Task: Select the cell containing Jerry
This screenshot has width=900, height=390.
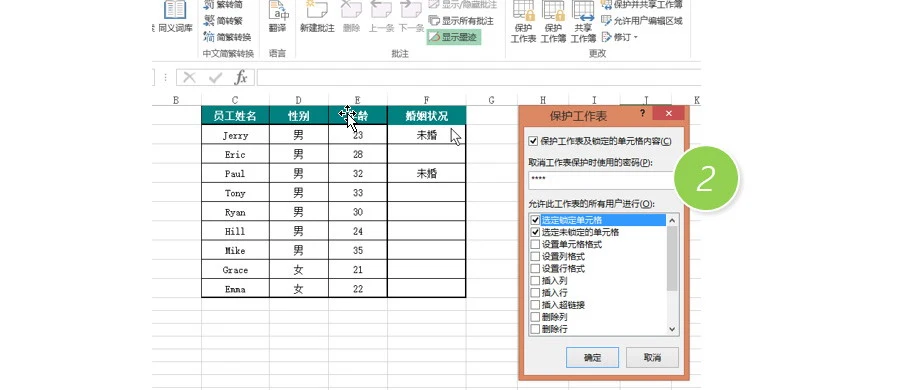Action: point(235,135)
